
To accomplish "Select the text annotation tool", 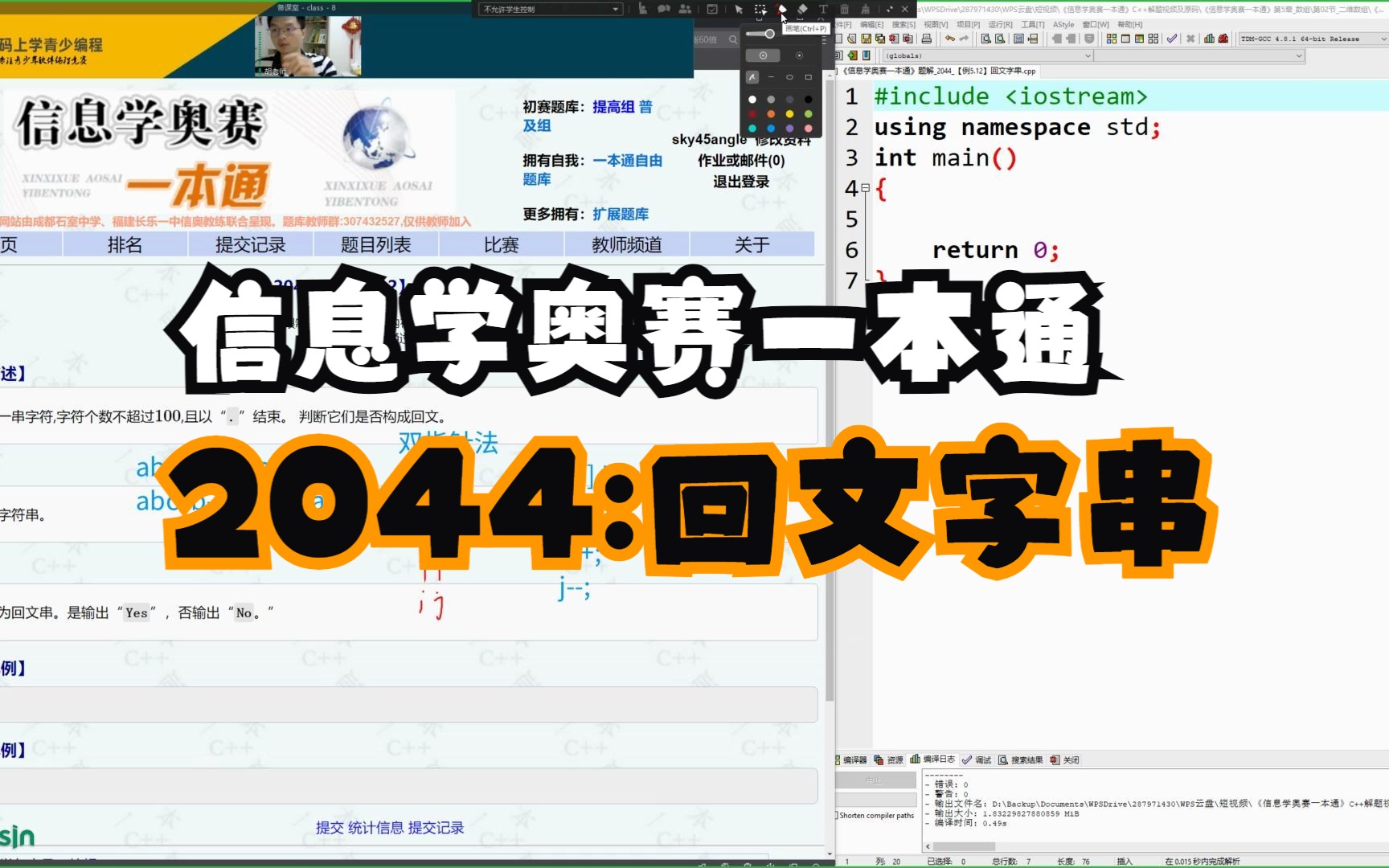I will pyautogui.click(x=823, y=9).
